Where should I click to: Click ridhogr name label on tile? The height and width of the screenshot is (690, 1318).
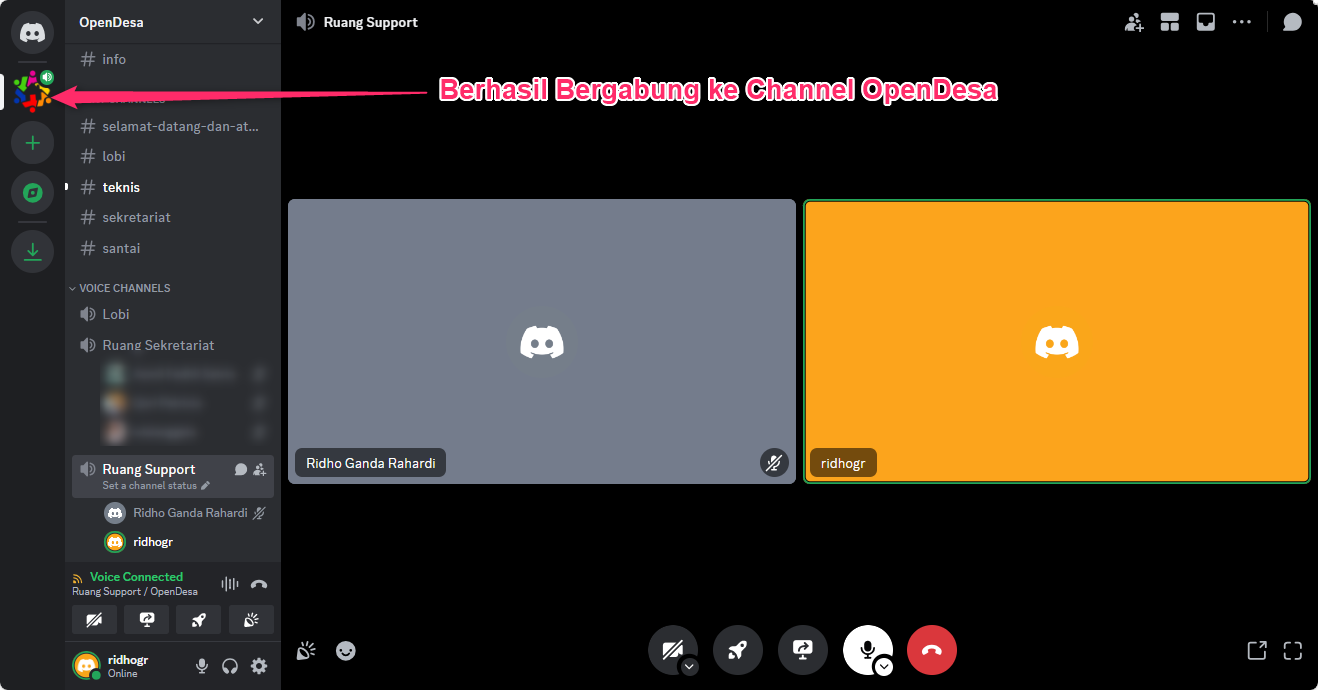point(843,463)
